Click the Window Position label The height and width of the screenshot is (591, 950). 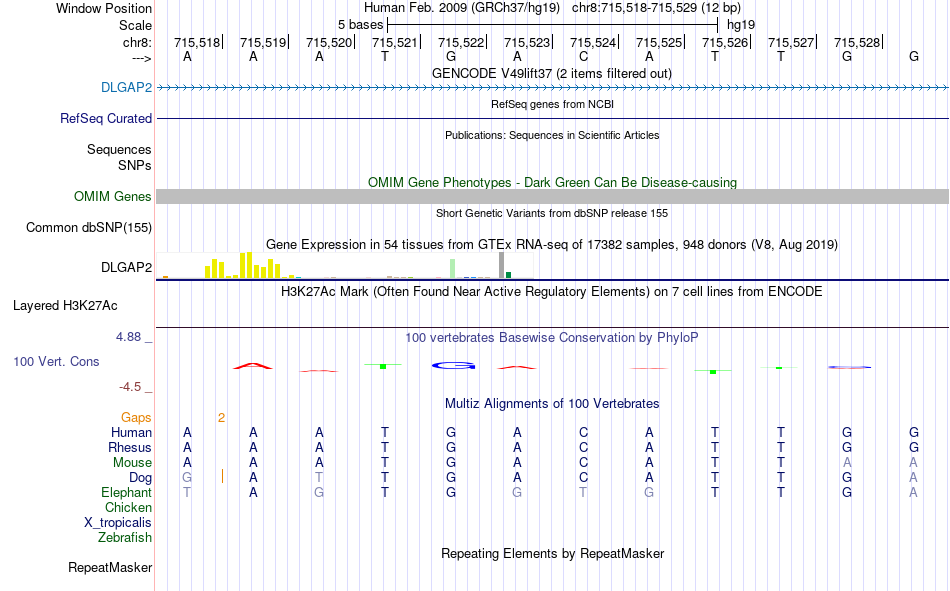coord(104,8)
